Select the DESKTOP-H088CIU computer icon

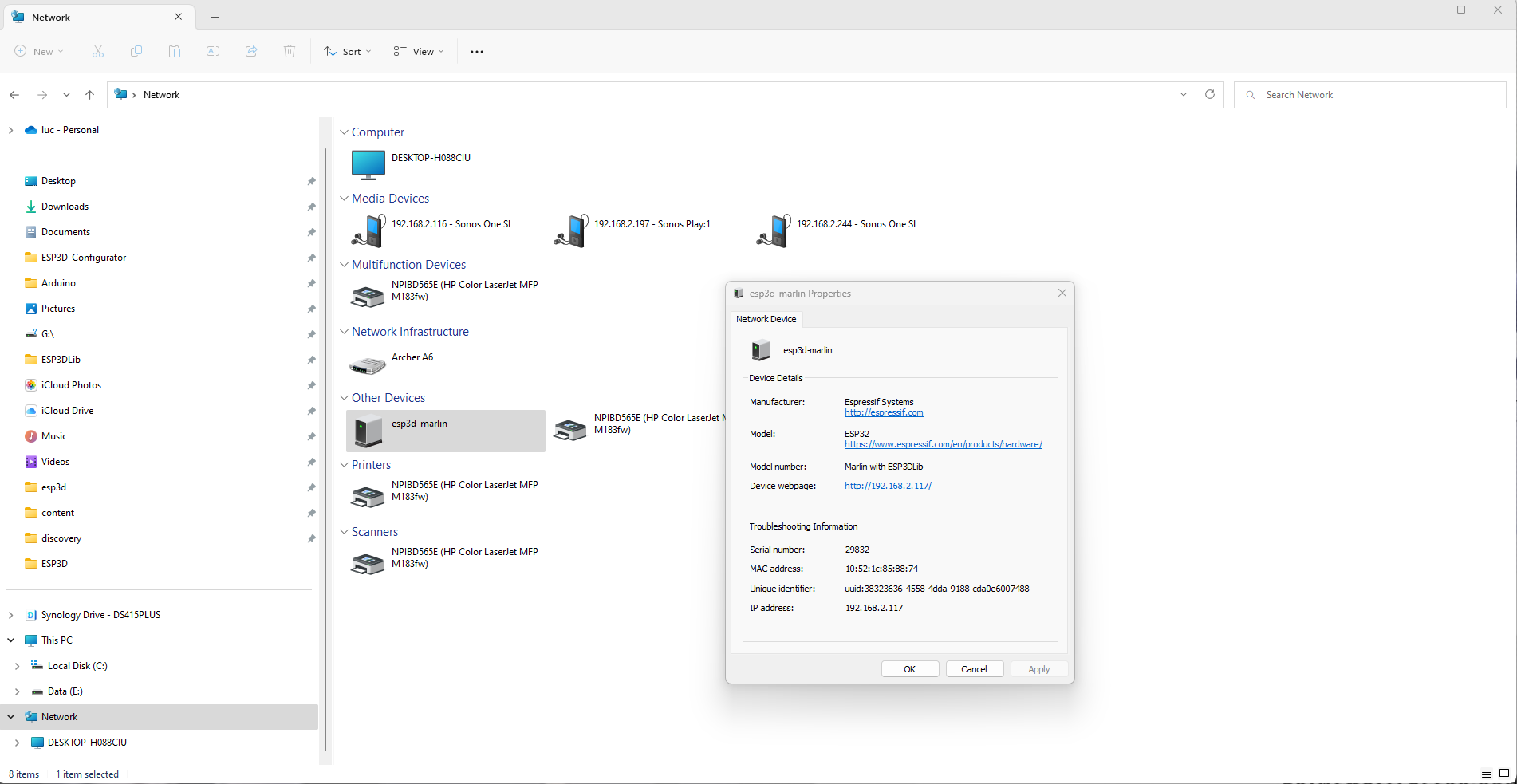click(368, 164)
